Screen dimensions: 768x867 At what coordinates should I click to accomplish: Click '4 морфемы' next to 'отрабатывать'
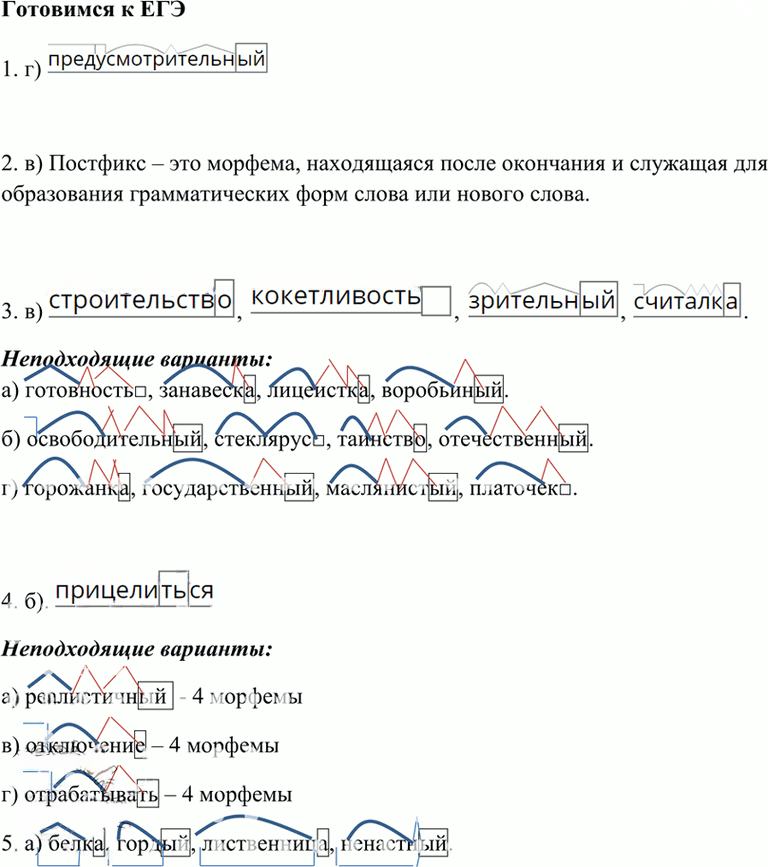click(x=237, y=795)
